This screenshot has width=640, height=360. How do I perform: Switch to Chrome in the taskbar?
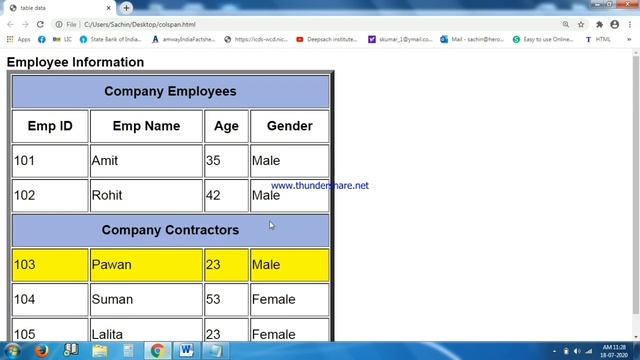157,351
